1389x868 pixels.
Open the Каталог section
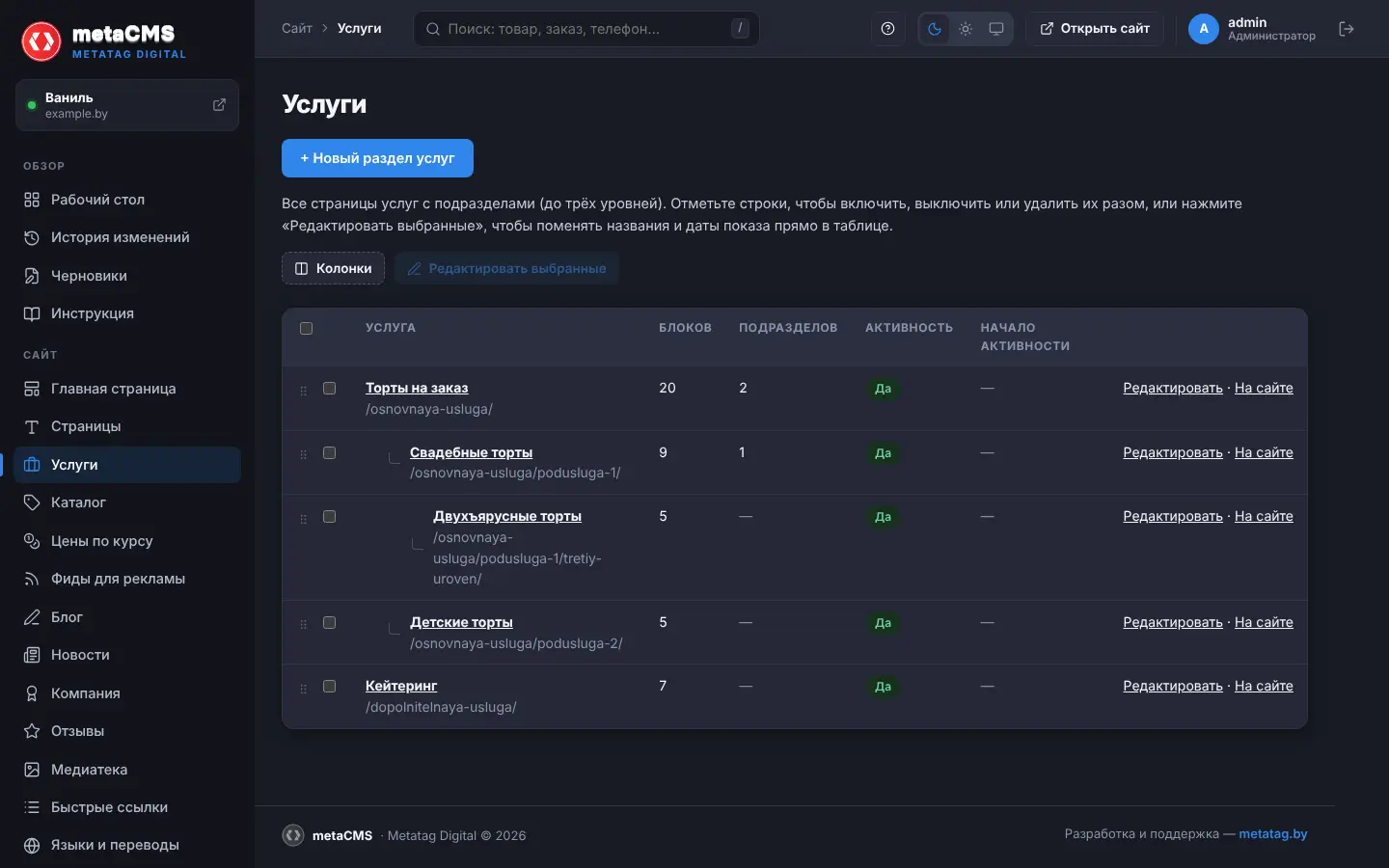click(126, 502)
